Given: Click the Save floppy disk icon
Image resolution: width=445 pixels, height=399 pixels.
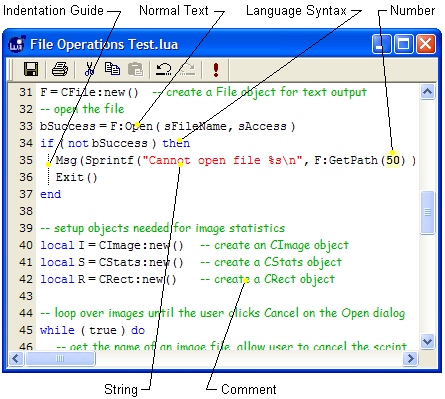Looking at the screenshot, I should click(x=31, y=69).
